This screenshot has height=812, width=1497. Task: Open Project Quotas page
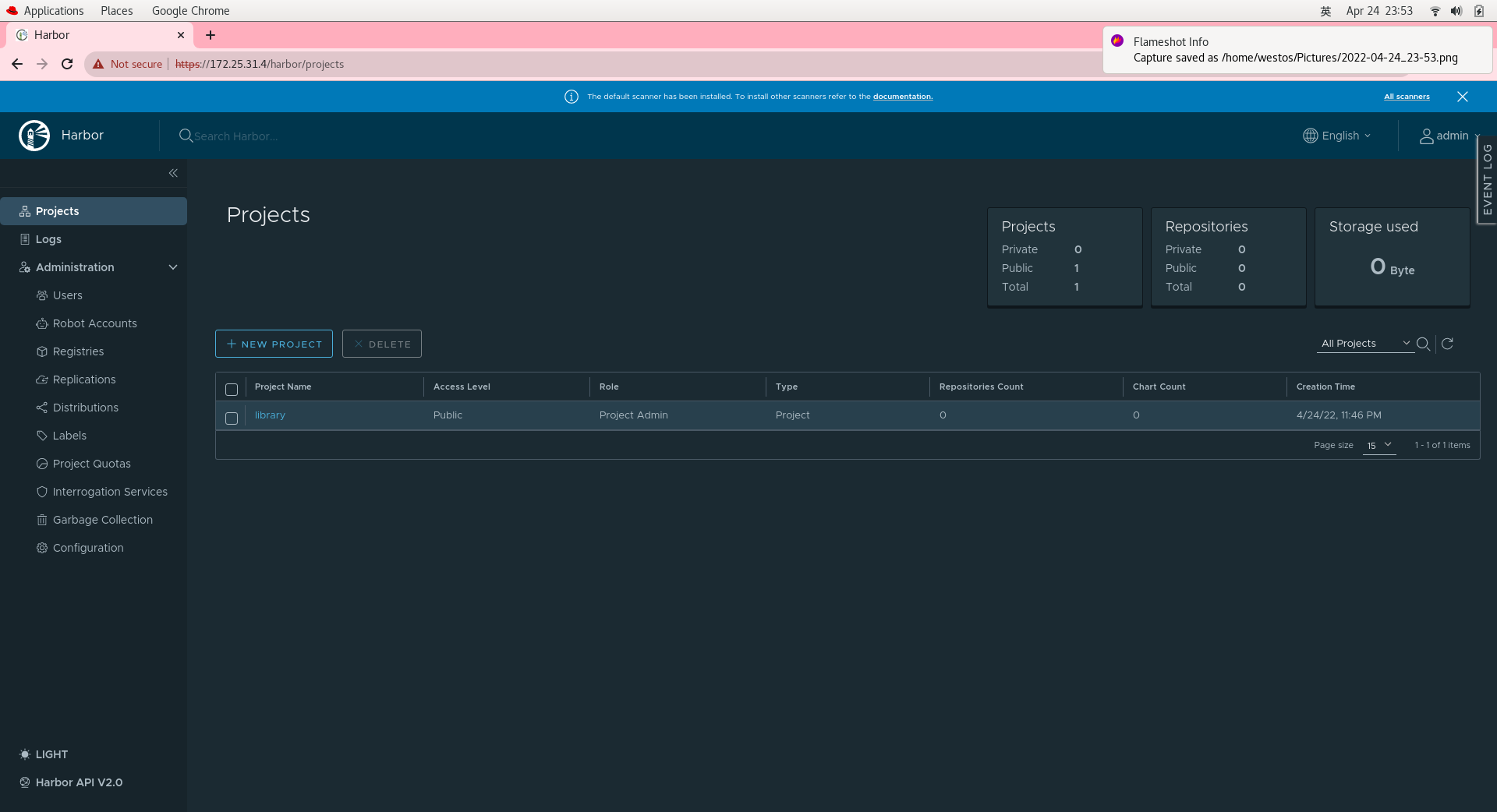[x=94, y=464]
